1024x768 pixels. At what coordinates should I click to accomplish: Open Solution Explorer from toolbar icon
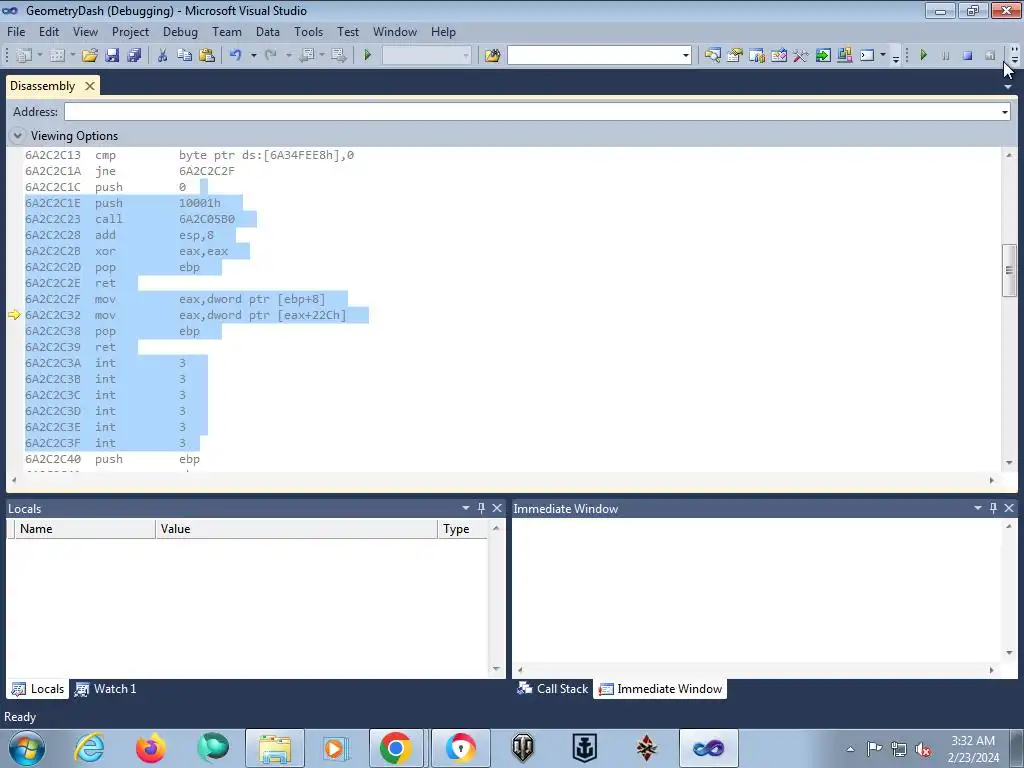click(x=712, y=56)
